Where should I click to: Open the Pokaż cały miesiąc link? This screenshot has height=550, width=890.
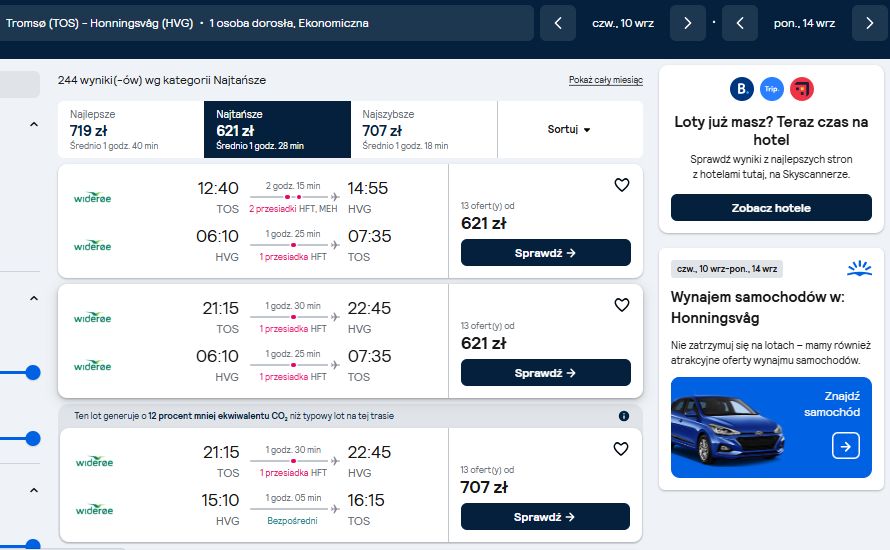point(606,80)
